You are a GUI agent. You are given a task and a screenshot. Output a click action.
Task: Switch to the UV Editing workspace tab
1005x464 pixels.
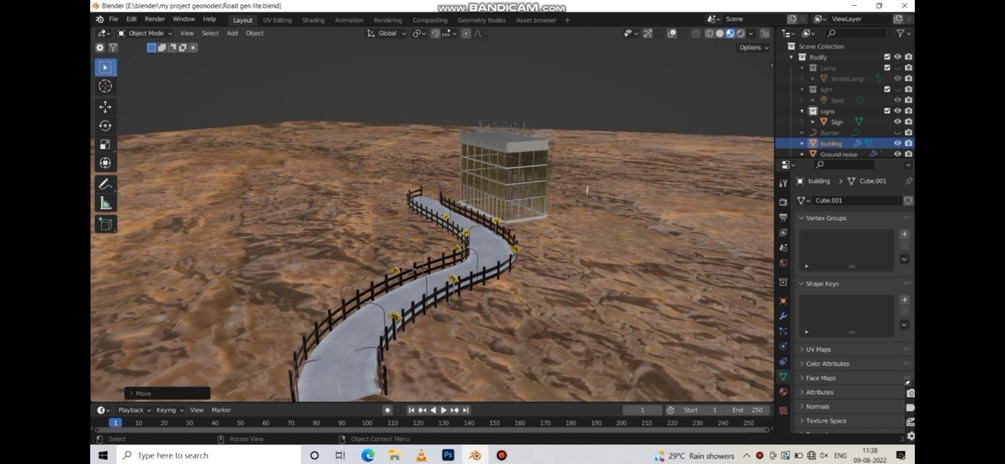[277, 20]
